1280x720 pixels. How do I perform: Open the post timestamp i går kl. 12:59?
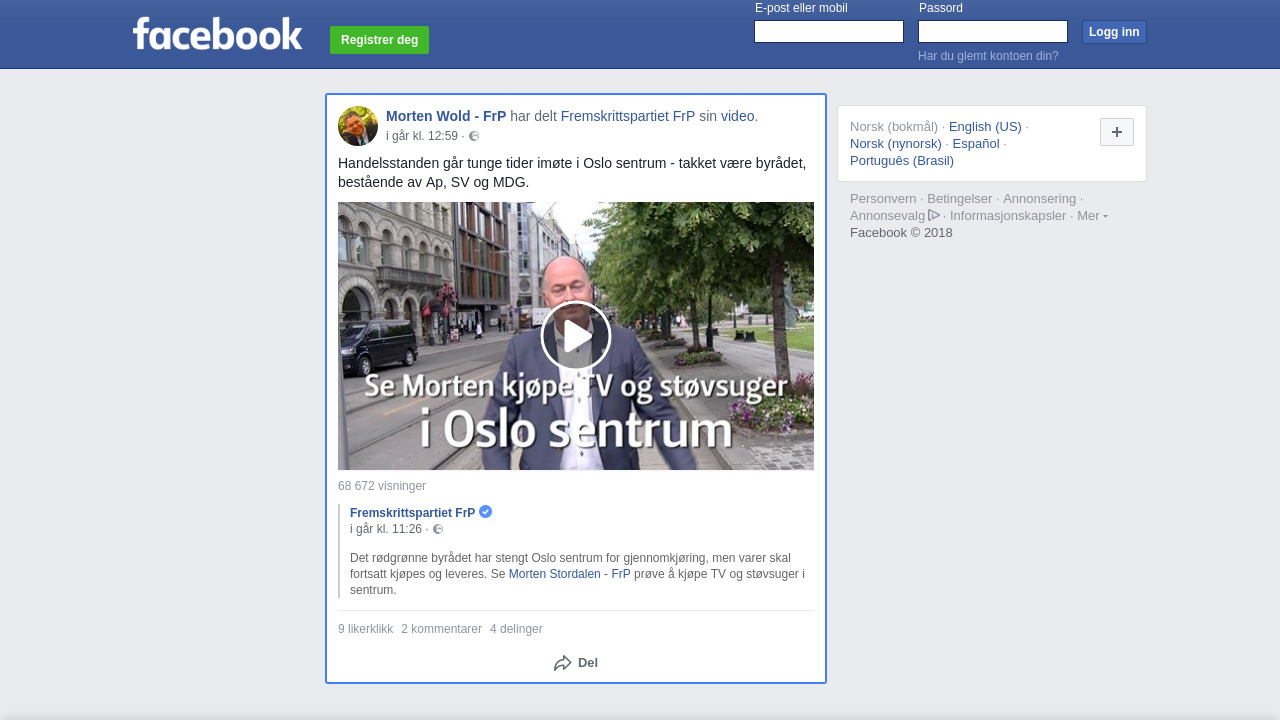(422, 136)
